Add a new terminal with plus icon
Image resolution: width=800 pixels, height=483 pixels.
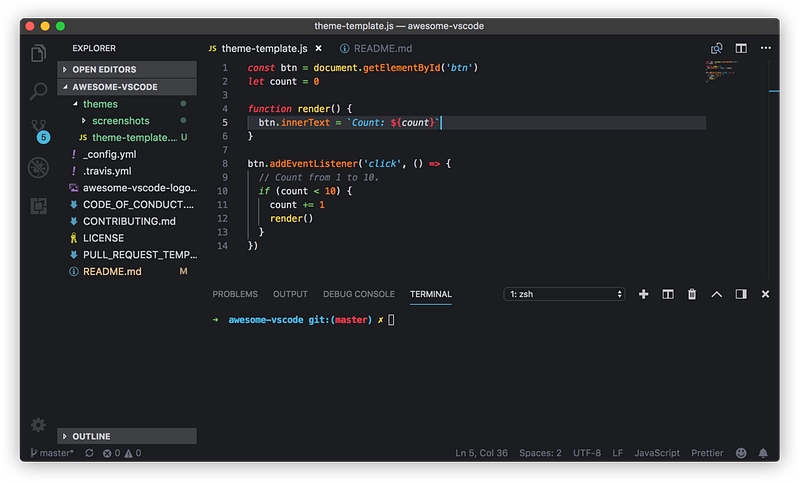click(643, 294)
